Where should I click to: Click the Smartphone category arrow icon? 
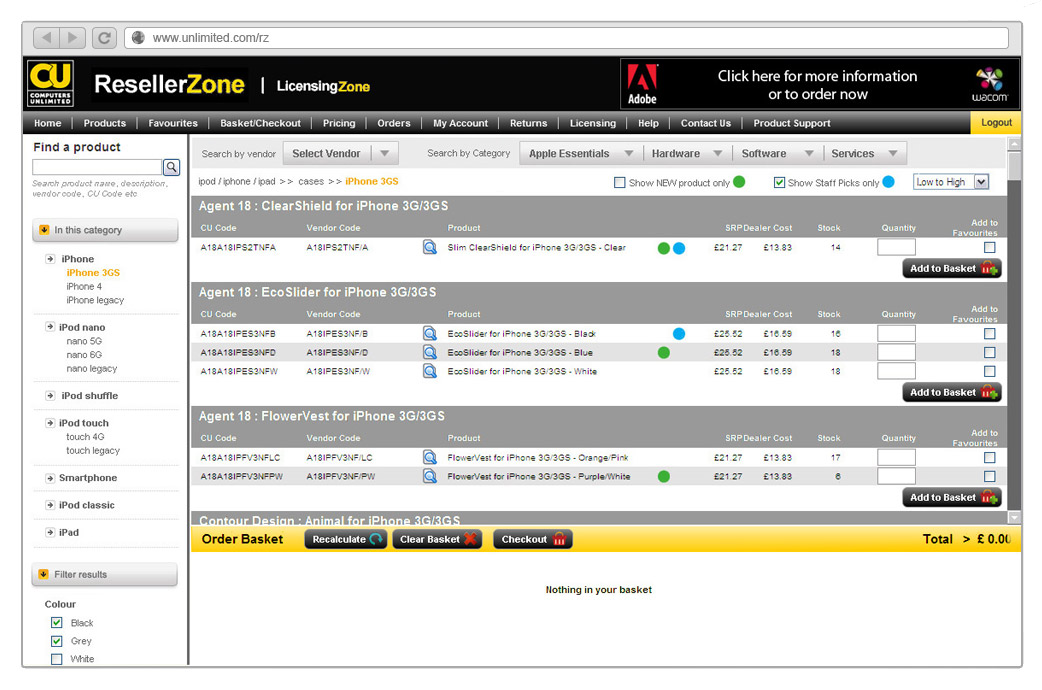[50, 478]
